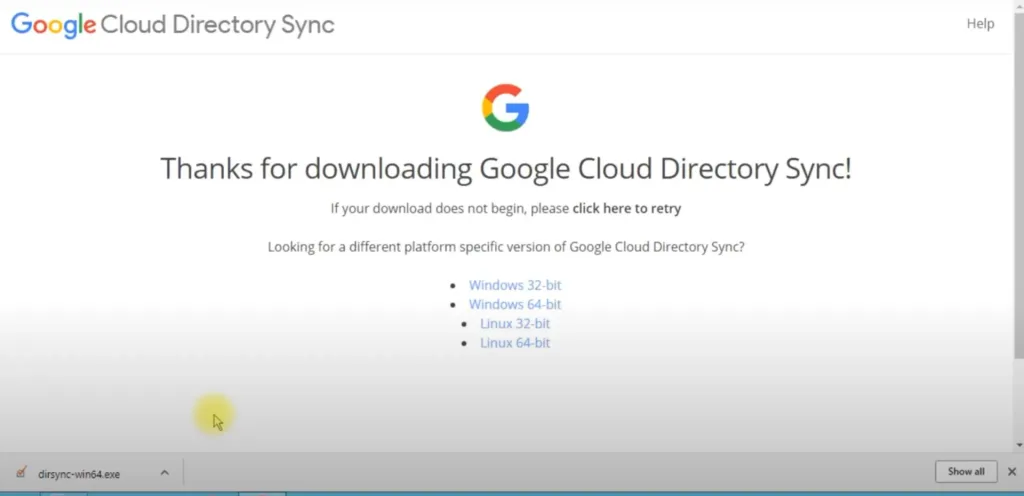Click the dirsync-win64.exe installer file icon
The image size is (1024, 496).
click(x=21, y=473)
